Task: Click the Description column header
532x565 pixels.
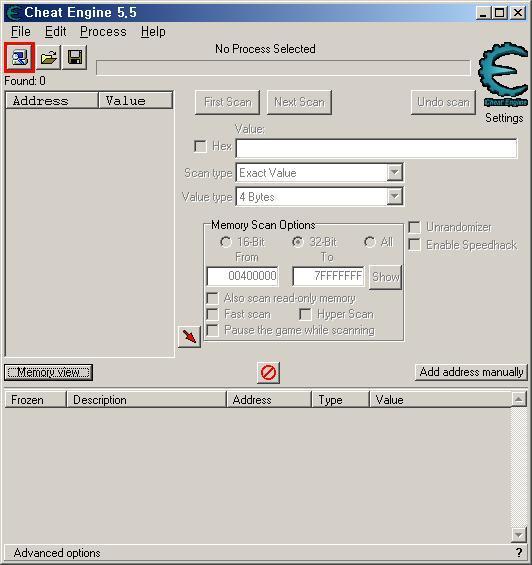Action: coord(146,400)
